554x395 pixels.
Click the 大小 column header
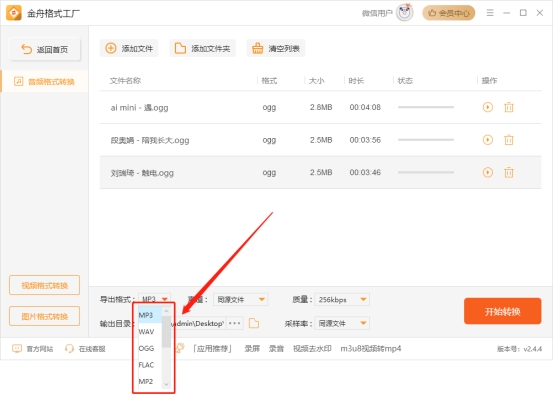(316, 81)
